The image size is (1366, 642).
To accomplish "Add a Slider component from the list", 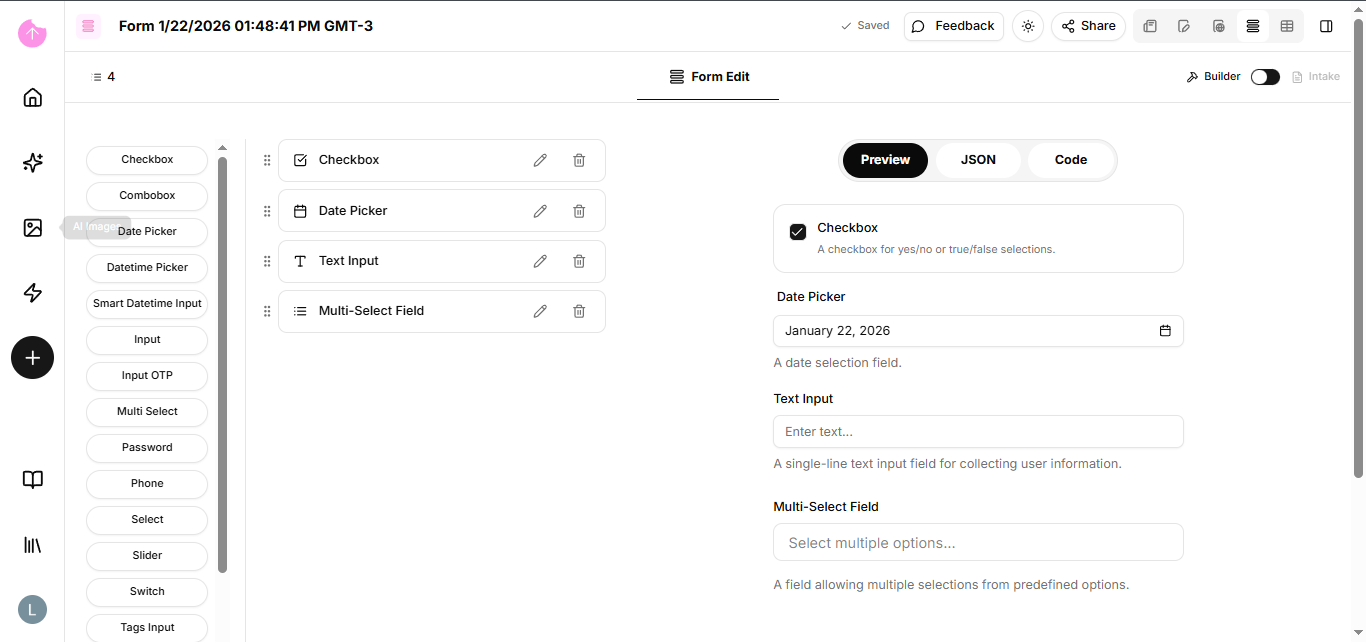I will pos(147,555).
